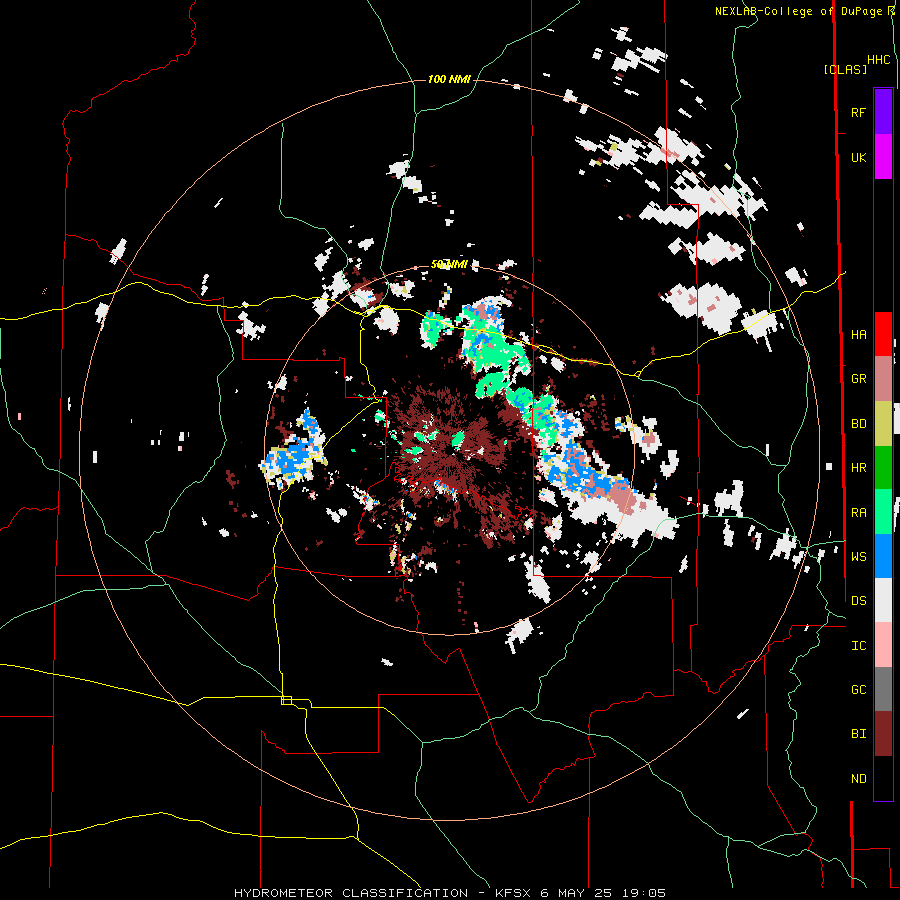Click the BD legend label
This screenshot has height=900, width=900.
point(858,424)
